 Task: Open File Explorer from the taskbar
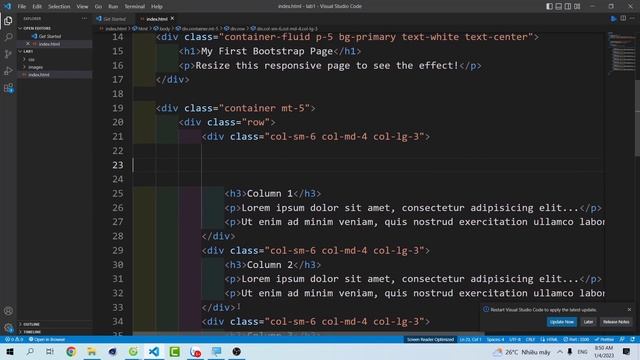coord(92,351)
